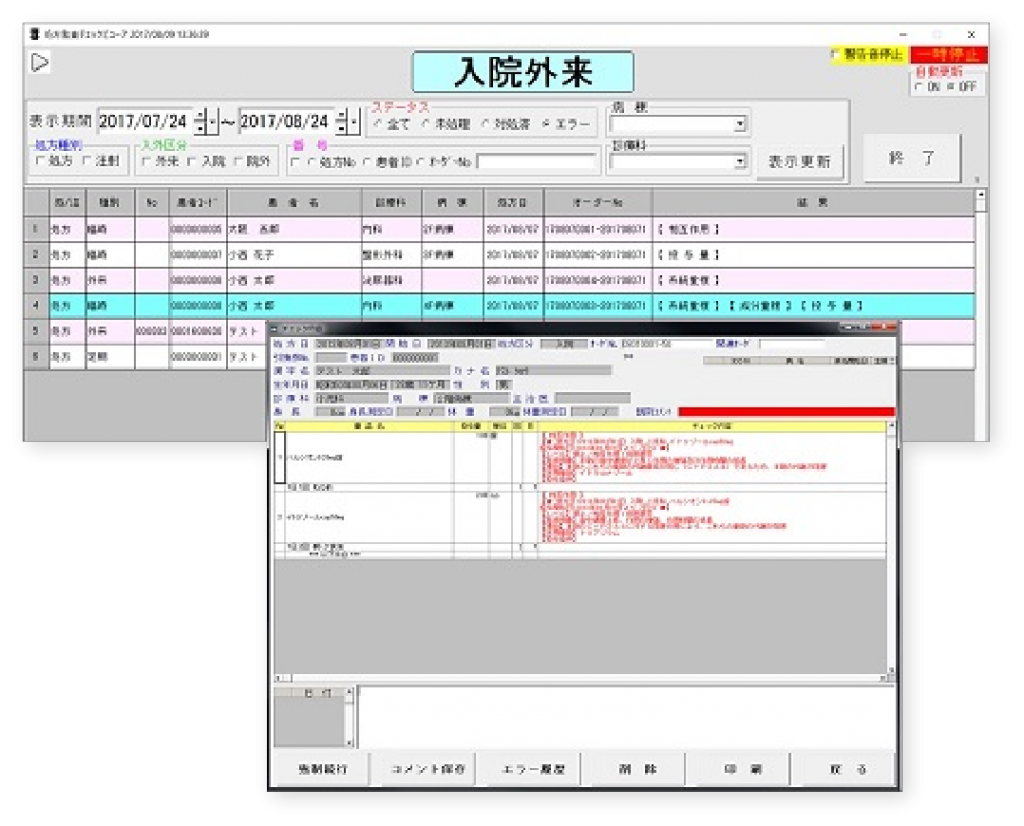Image resolution: width=1024 pixels, height=826 pixels.
Task: Select the 患者ID radio button
Action: click(x=367, y=162)
